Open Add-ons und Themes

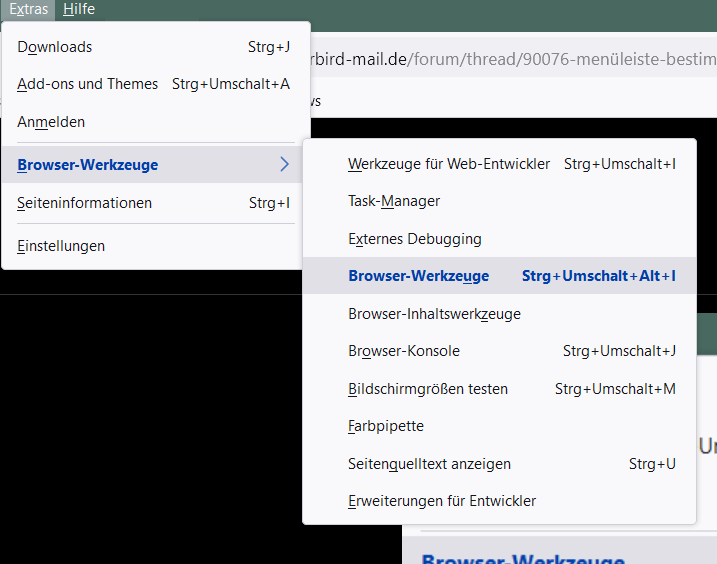(x=88, y=84)
